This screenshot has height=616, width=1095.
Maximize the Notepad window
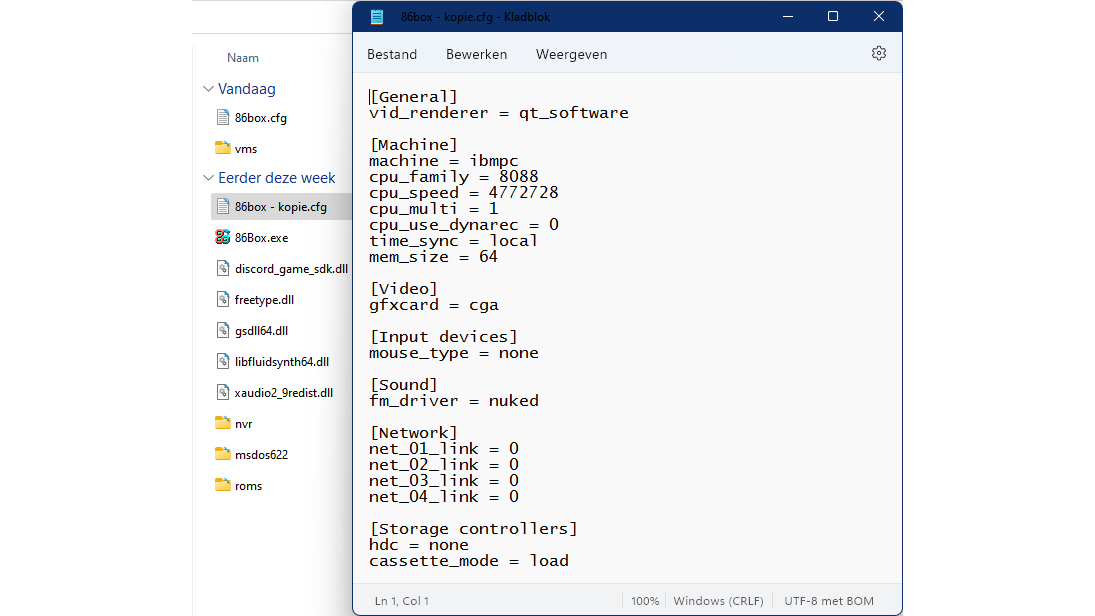pos(832,17)
